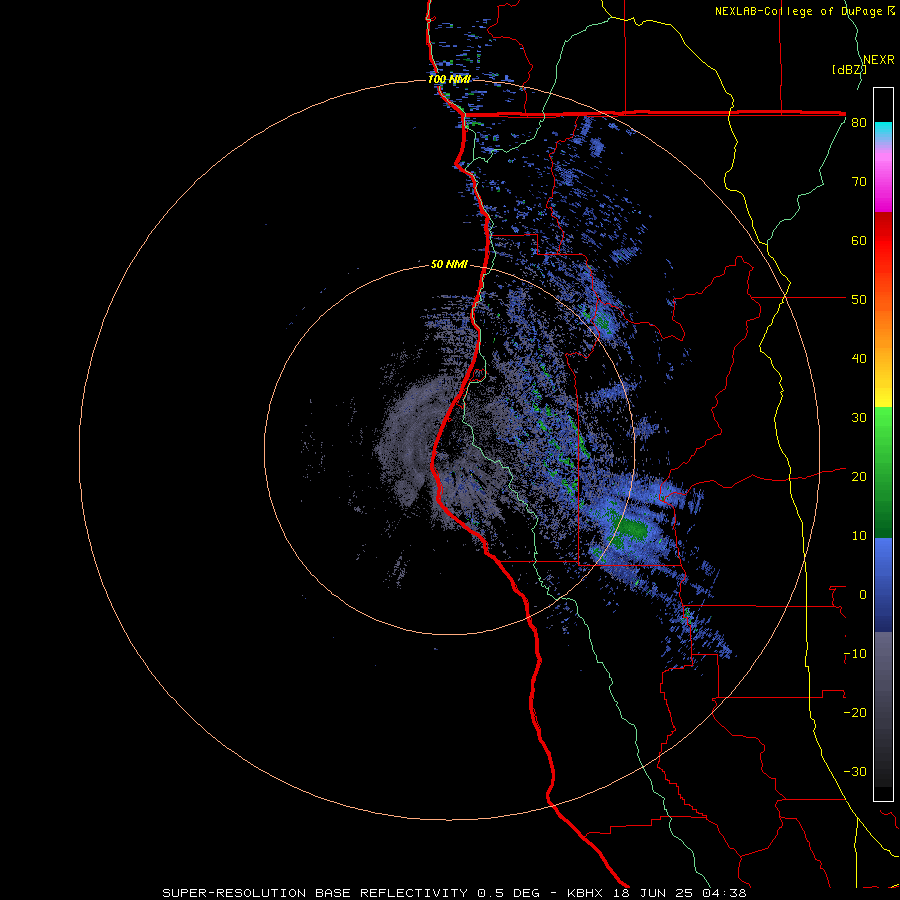
Task: Click the -20 dBZ scale value
Action: click(855, 713)
